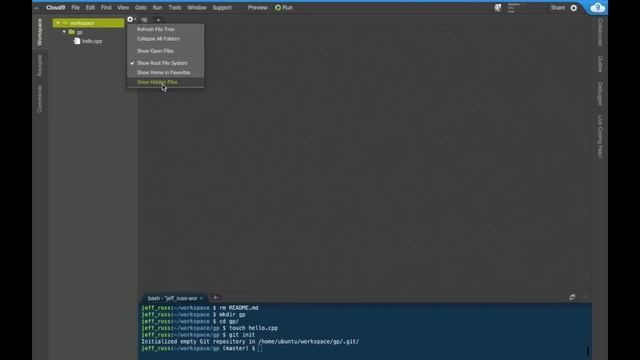Click the workspace root folder icon
This screenshot has height=360, width=640.
pyautogui.click(x=65, y=23)
